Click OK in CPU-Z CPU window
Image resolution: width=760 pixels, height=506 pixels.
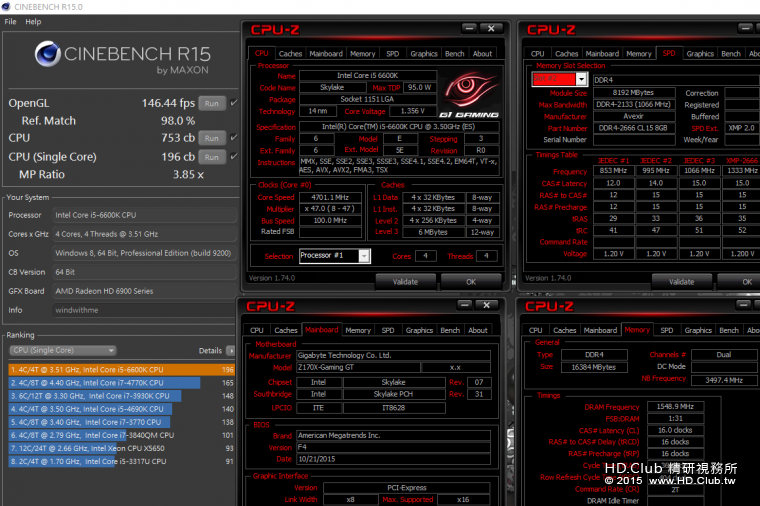pos(471,282)
